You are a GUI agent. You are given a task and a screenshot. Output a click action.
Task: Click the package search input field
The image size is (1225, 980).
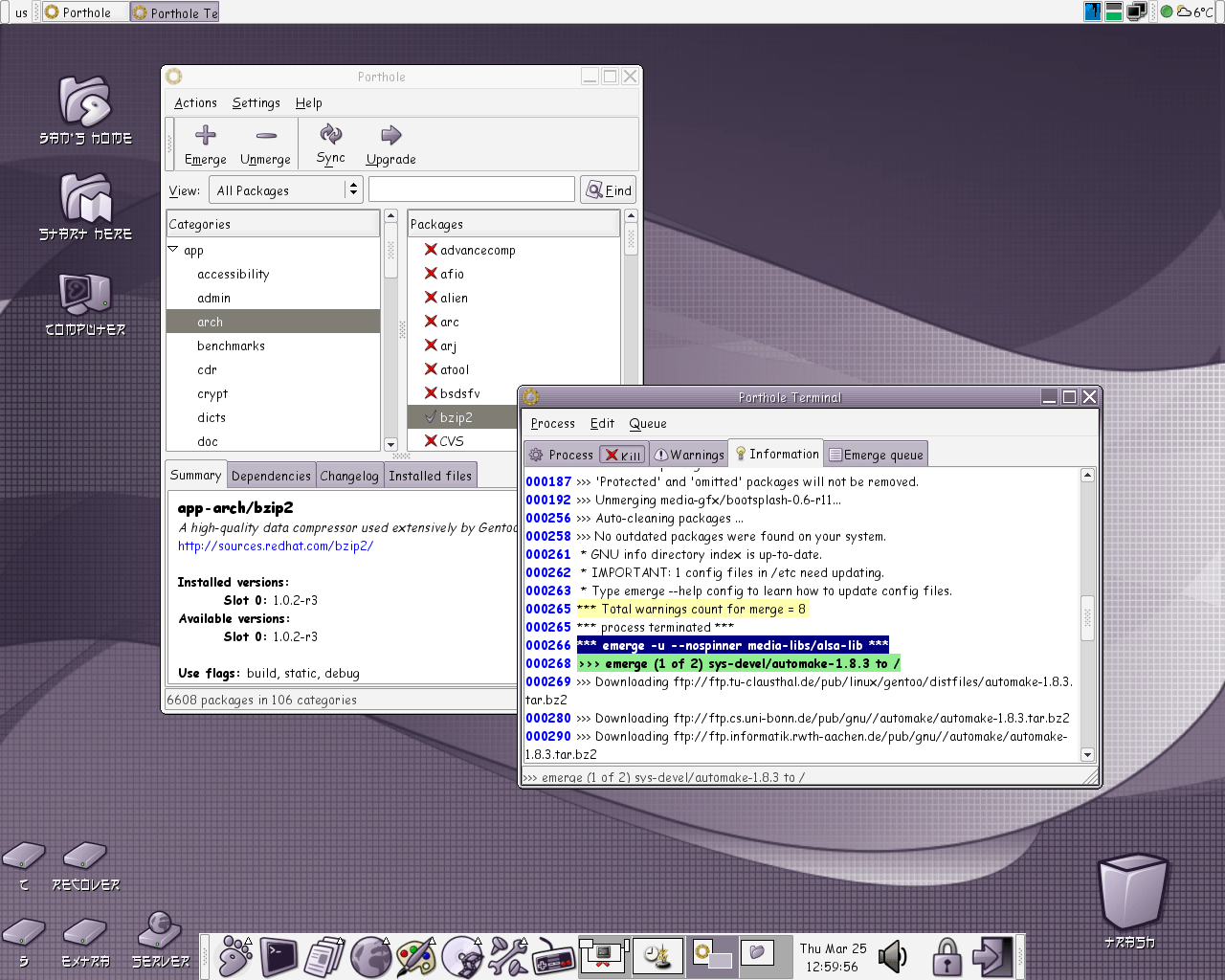coord(471,189)
